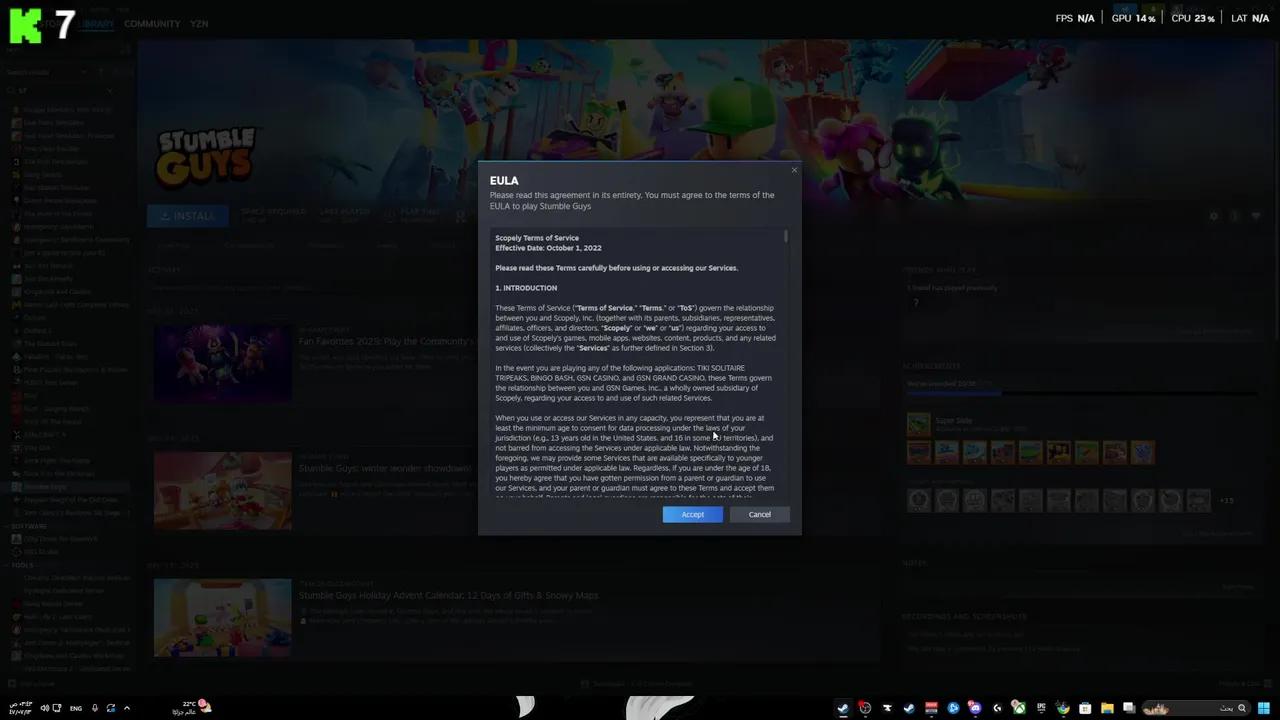Click the Super Slide achievement icon
1280x720 pixels.
(918, 424)
